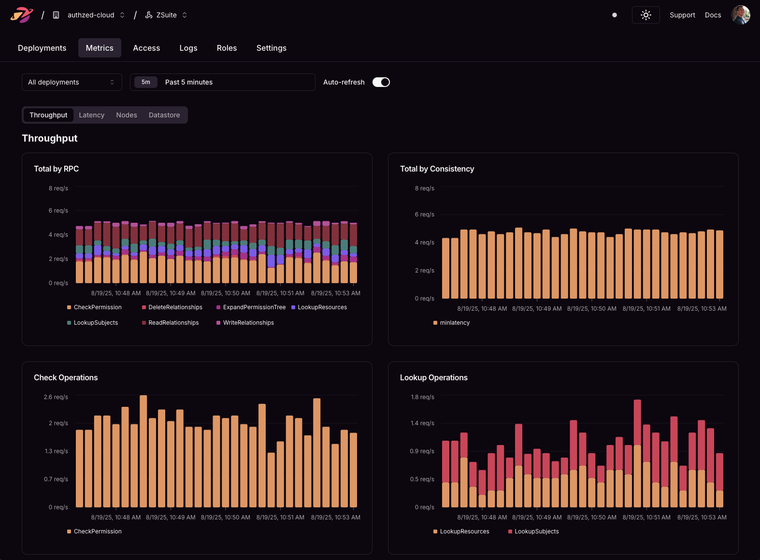Image resolution: width=760 pixels, height=560 pixels.
Task: Select the Latency metrics sub-tab
Action: 91,115
